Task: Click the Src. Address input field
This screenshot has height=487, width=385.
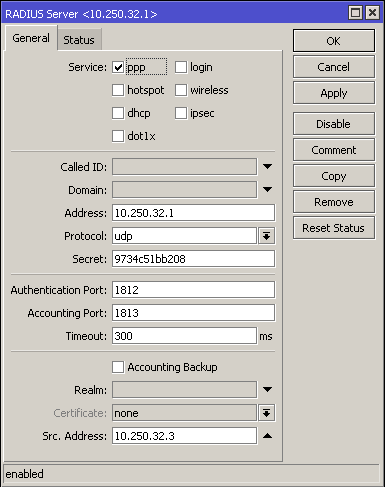Action: (184, 436)
